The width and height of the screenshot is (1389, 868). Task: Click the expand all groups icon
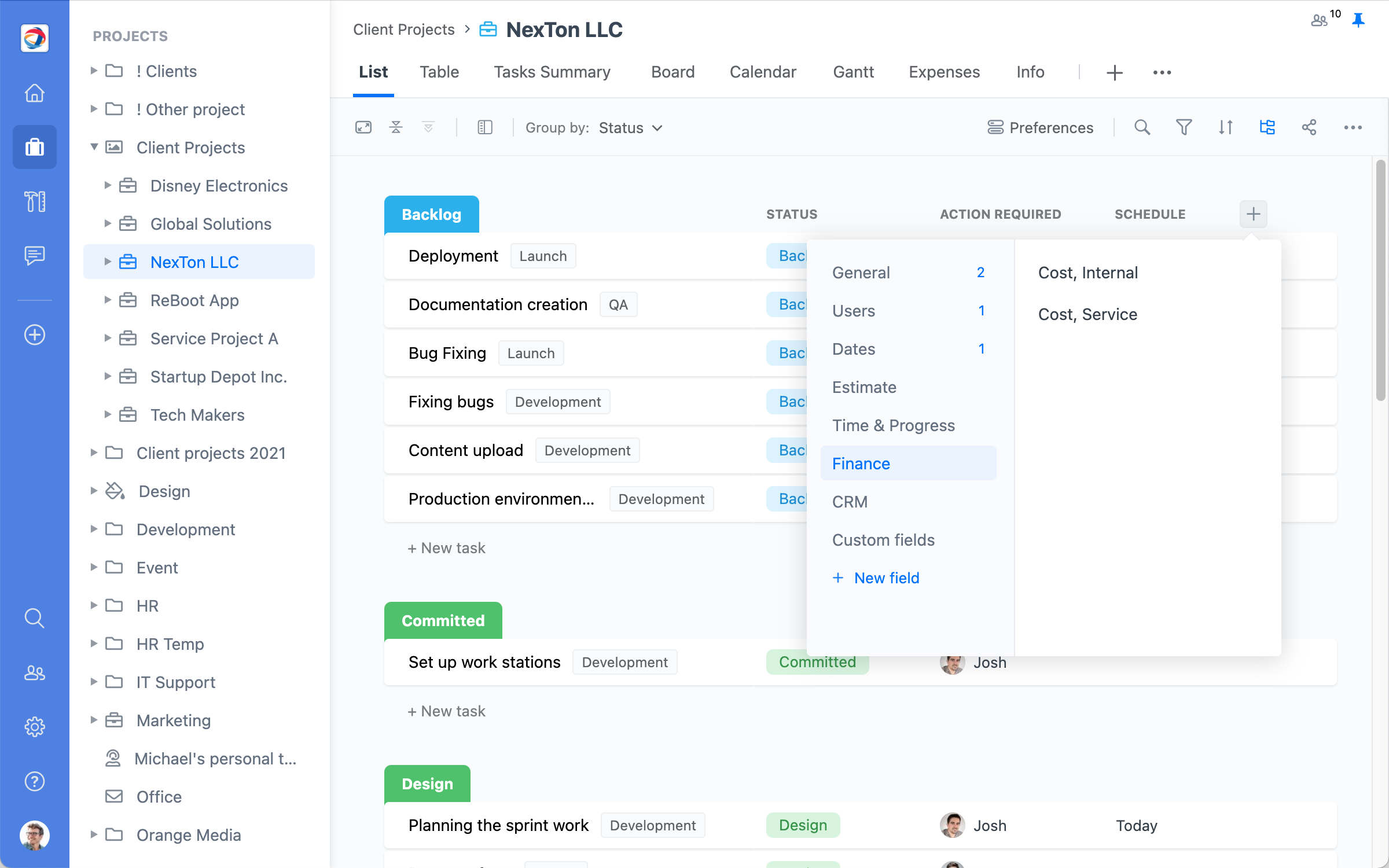tap(428, 127)
